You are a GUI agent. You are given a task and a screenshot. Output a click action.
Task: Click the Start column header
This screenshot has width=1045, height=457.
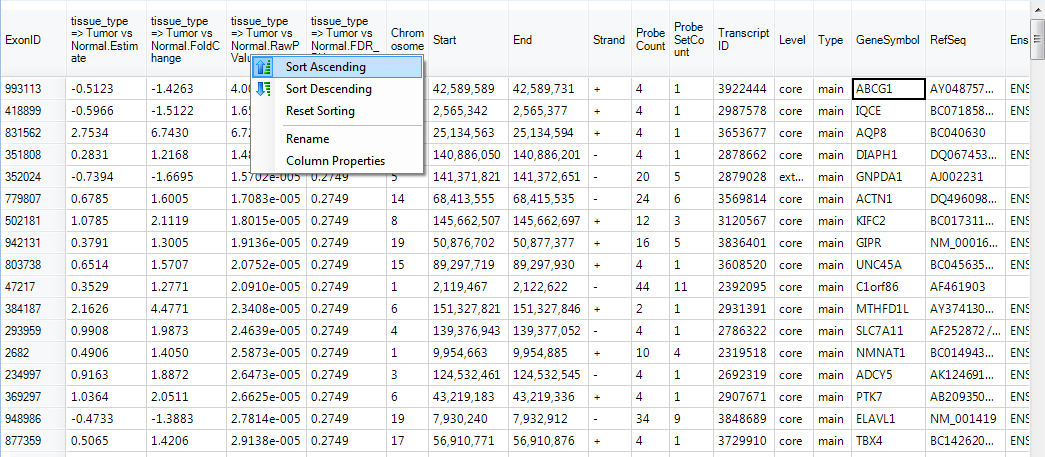point(468,40)
